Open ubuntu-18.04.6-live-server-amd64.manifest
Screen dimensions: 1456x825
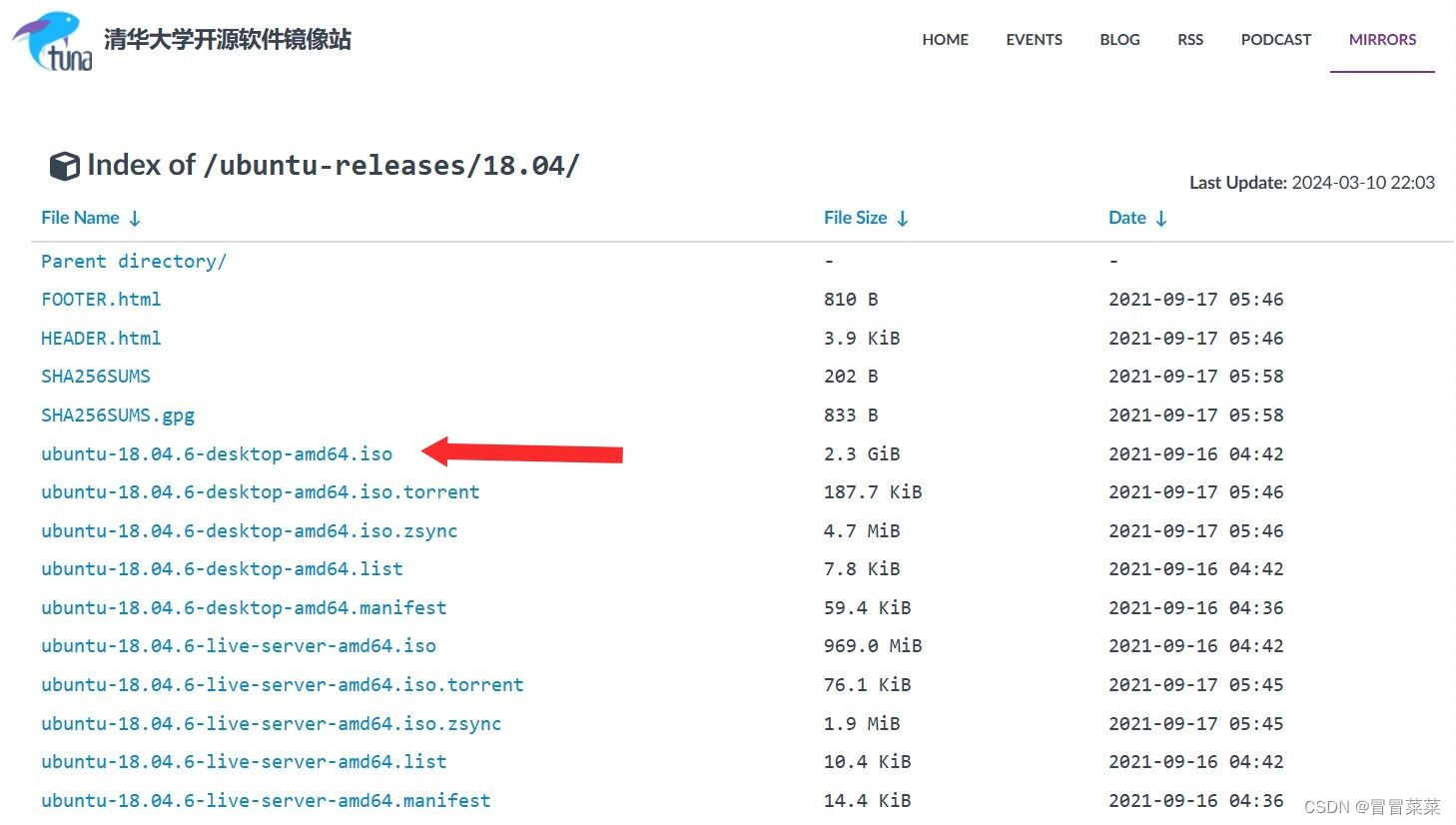pos(266,801)
